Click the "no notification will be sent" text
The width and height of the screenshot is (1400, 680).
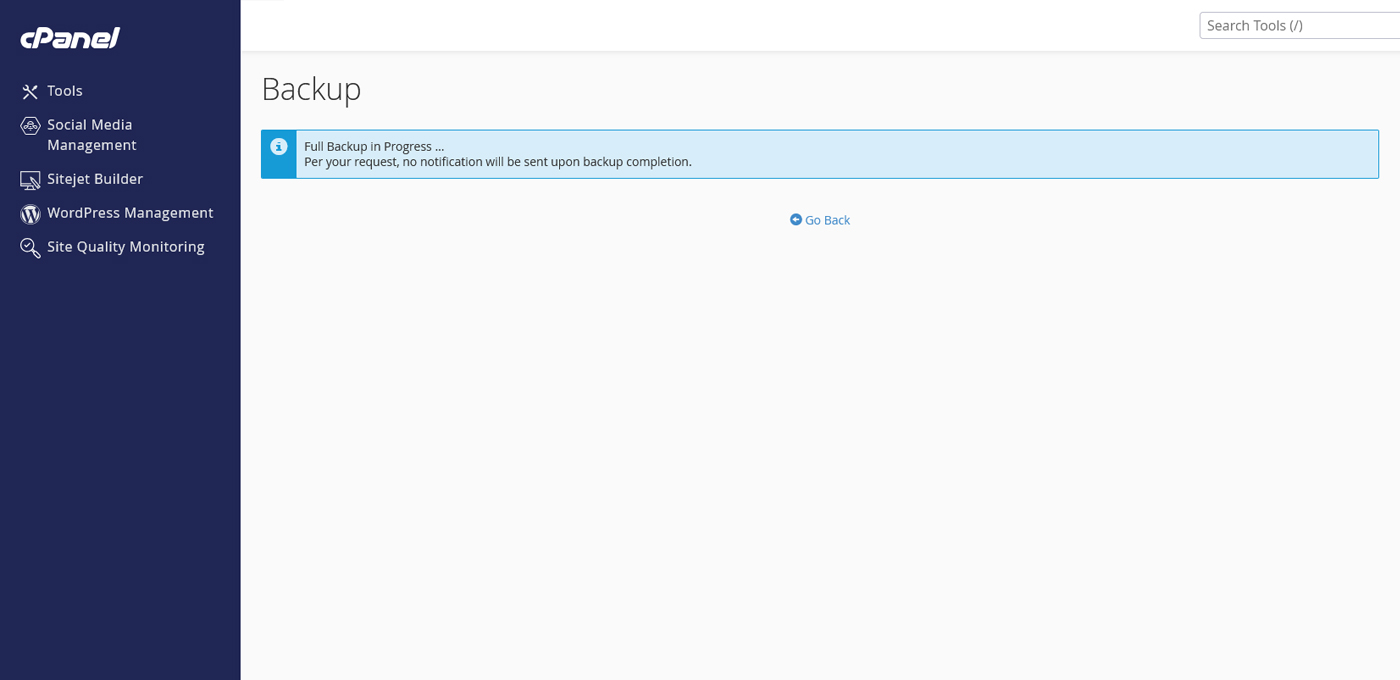pyautogui.click(x=497, y=162)
